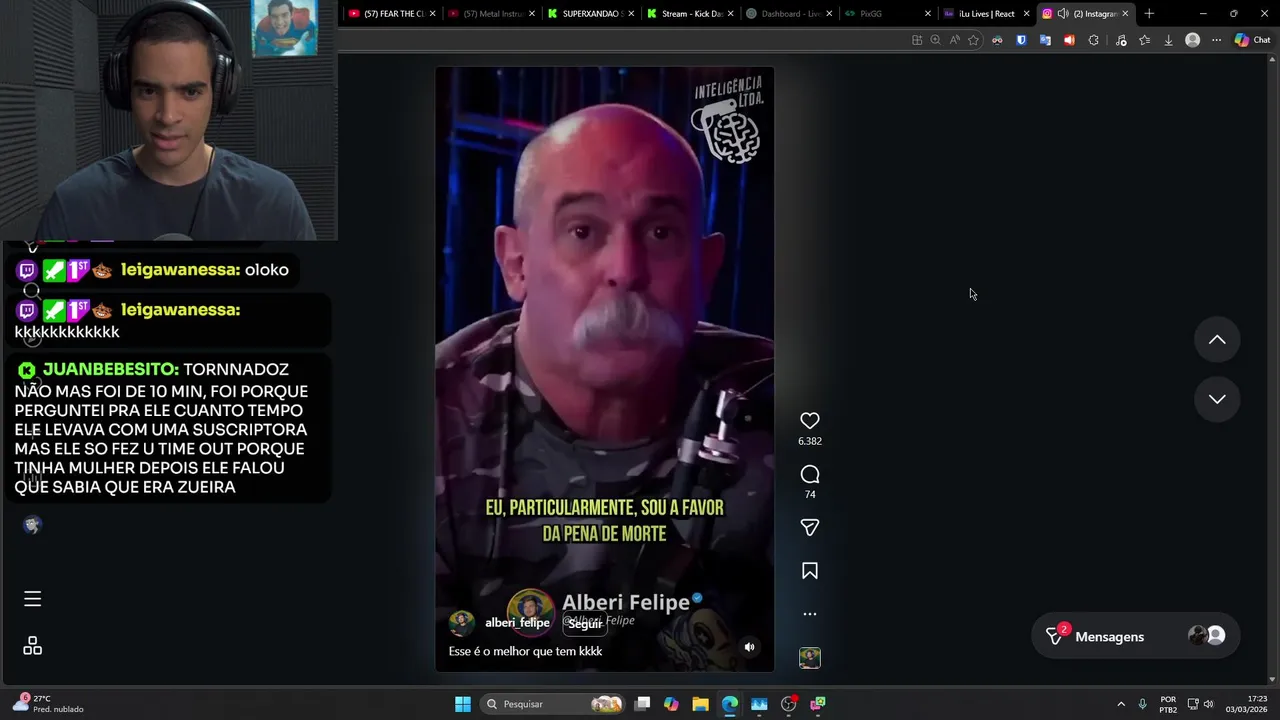Open the reel's three-dot more options
Screen dimensions: 1280x720
click(x=810, y=614)
